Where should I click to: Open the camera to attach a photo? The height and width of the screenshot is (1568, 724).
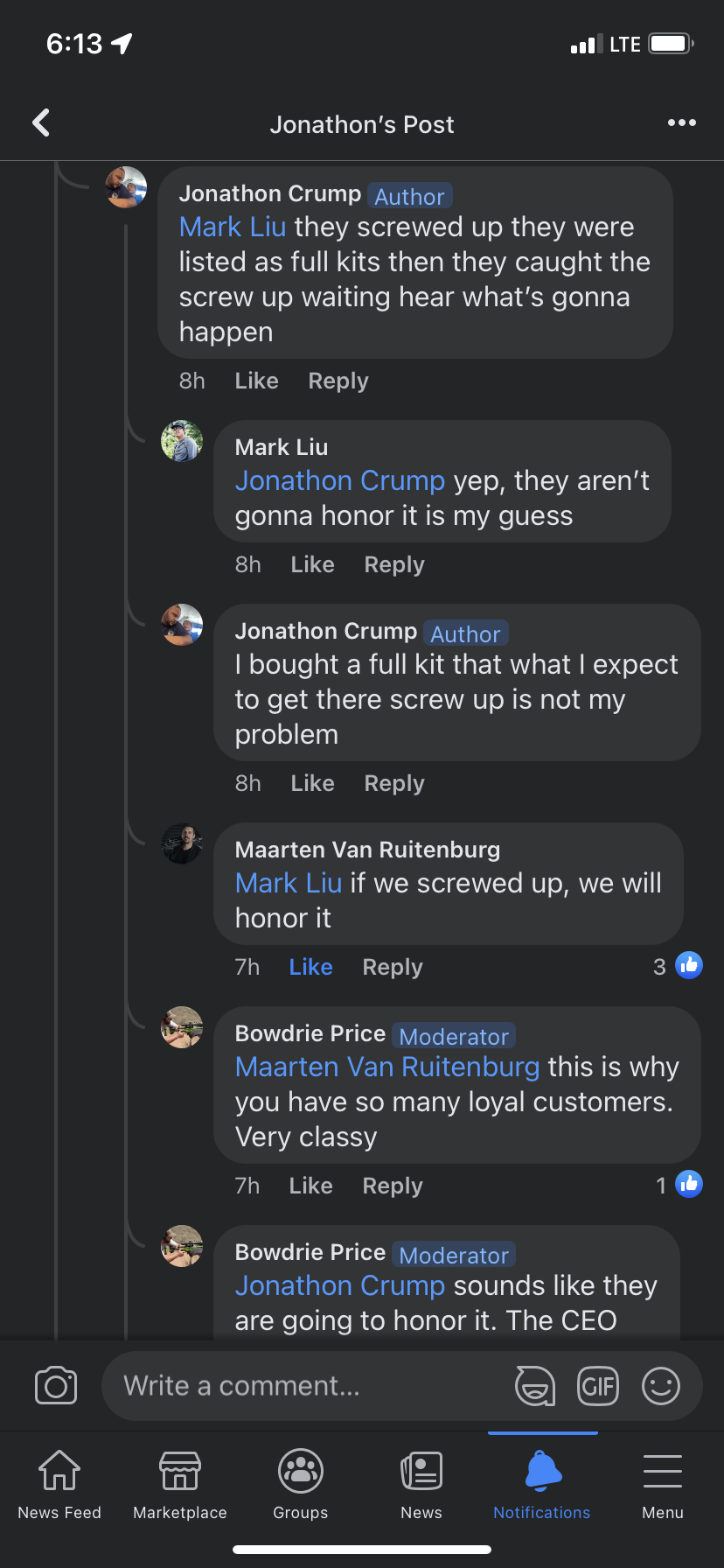(x=56, y=1386)
